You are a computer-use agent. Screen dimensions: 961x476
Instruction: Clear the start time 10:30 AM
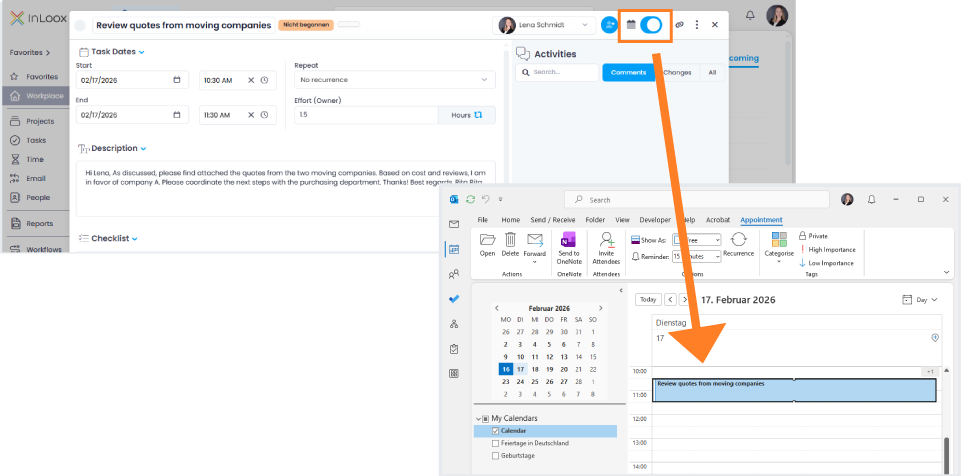pyautogui.click(x=251, y=80)
